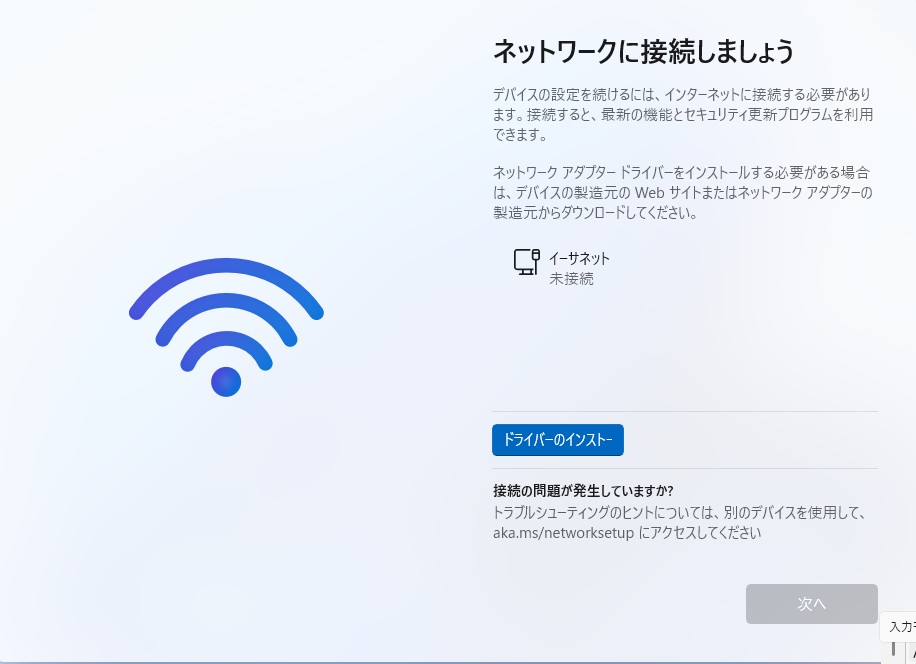
Task: Click the divider line above the driver button
Action: coord(685,411)
